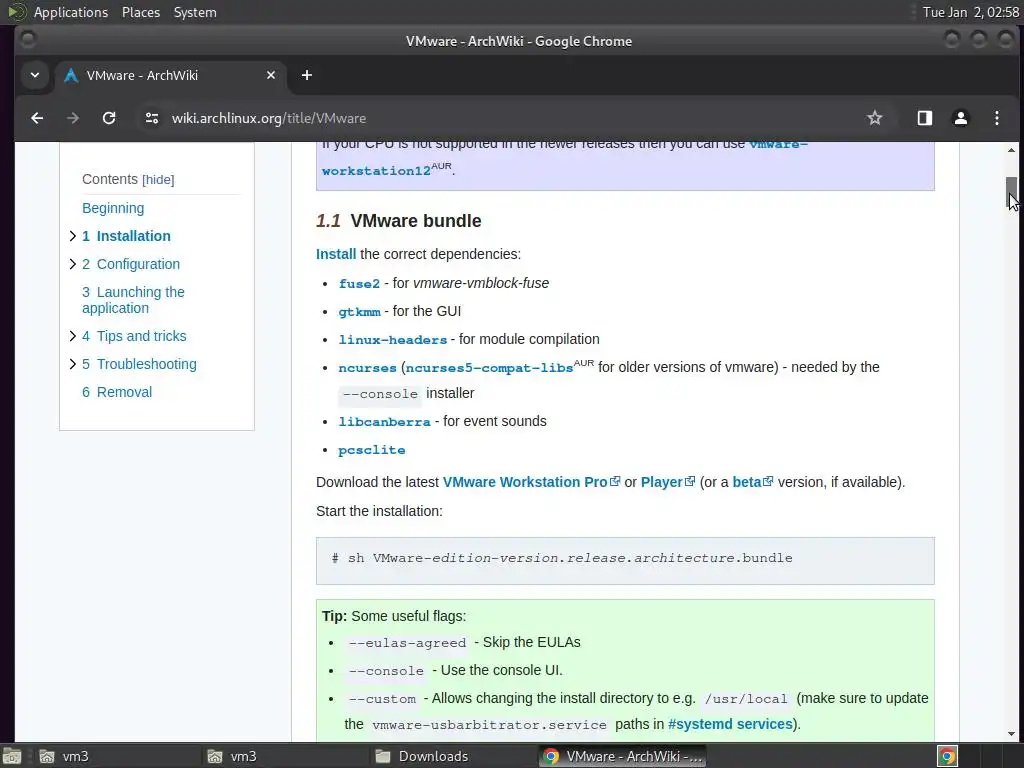Open 2 Configuration contents link
Image resolution: width=1024 pixels, height=768 pixels.
[x=131, y=264]
